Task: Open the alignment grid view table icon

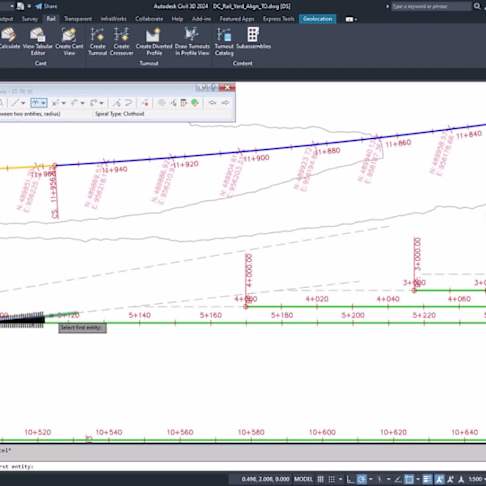Action: pos(183,103)
